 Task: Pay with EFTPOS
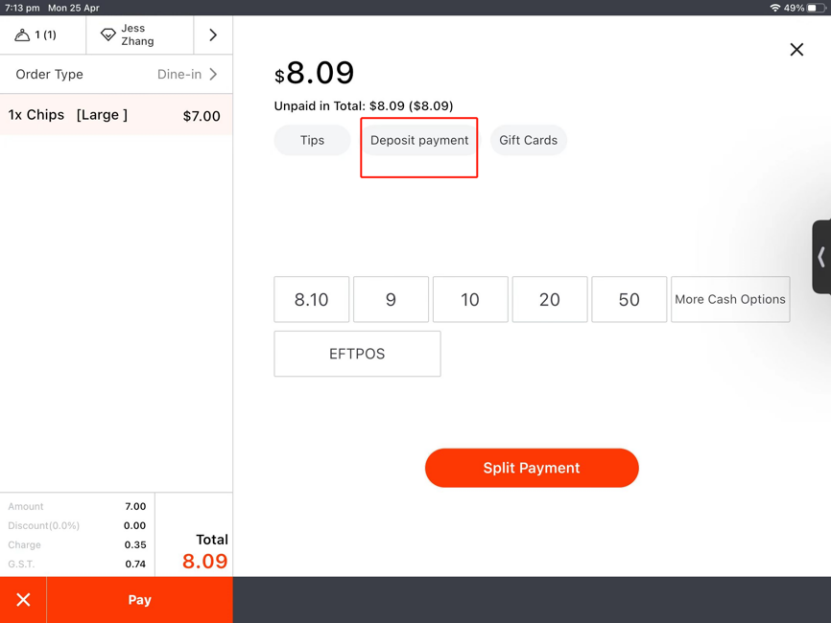[x=357, y=354]
